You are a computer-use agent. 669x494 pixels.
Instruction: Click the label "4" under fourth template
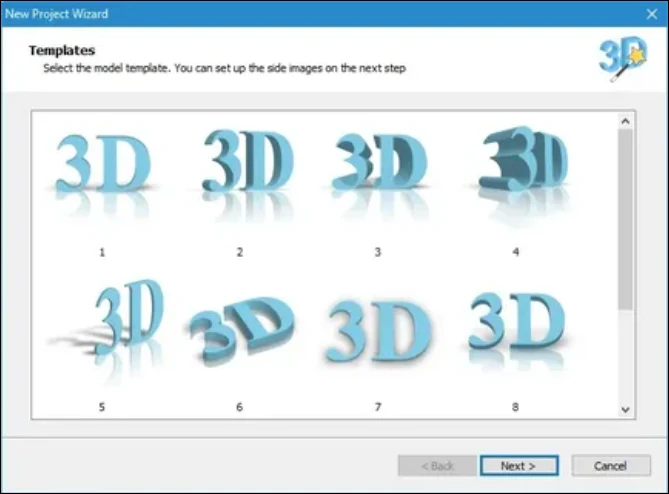pyautogui.click(x=515, y=252)
